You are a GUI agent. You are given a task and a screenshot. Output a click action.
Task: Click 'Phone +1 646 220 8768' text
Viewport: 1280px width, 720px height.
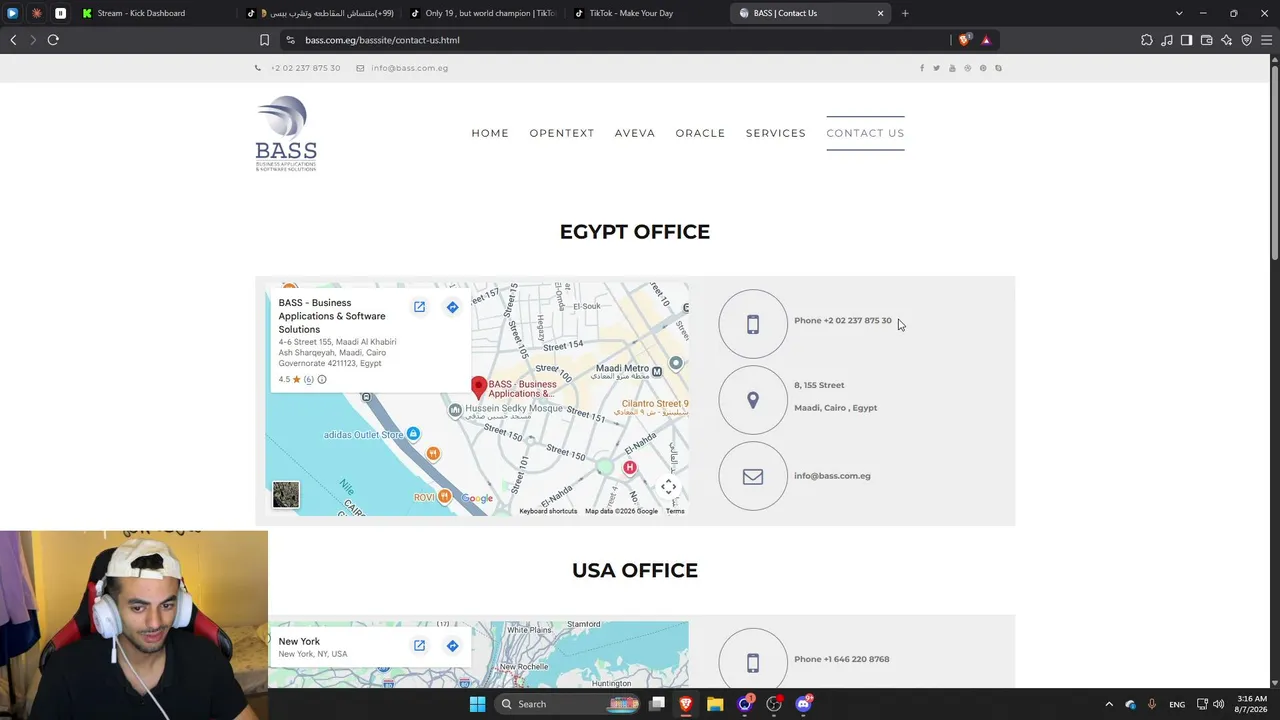tap(841, 659)
